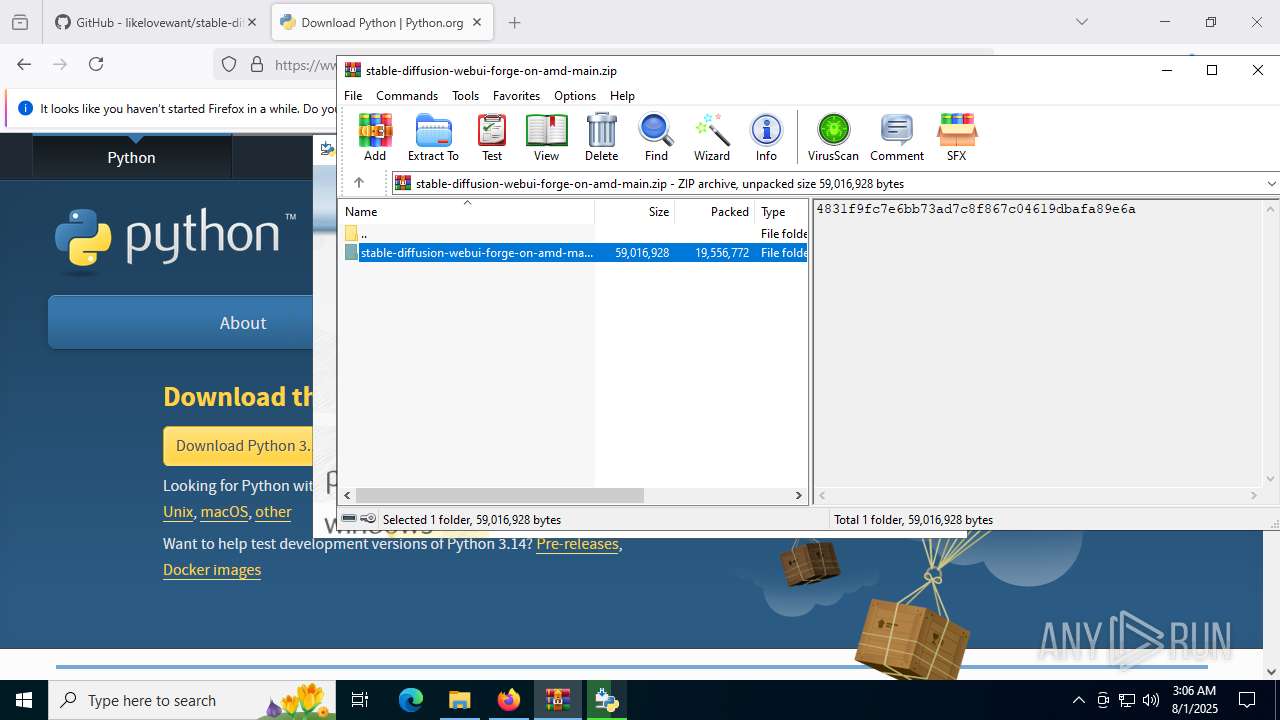1280x720 pixels.
Task: Sort file list by Packed column
Action: (x=715, y=212)
